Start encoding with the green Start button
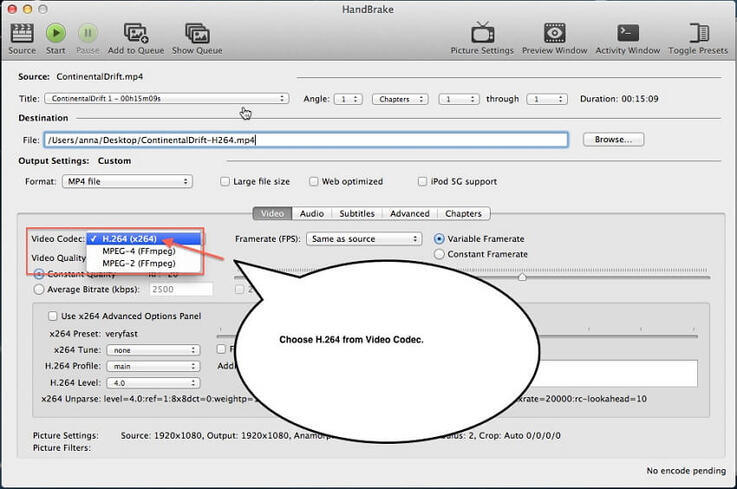This screenshot has width=737, height=489. (x=55, y=33)
